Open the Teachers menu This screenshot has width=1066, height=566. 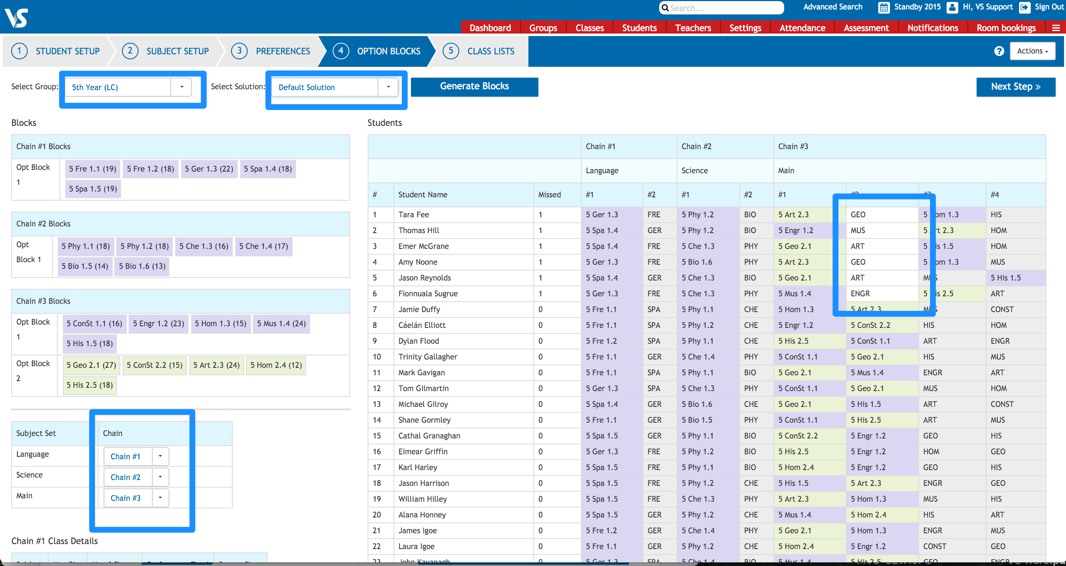point(693,28)
